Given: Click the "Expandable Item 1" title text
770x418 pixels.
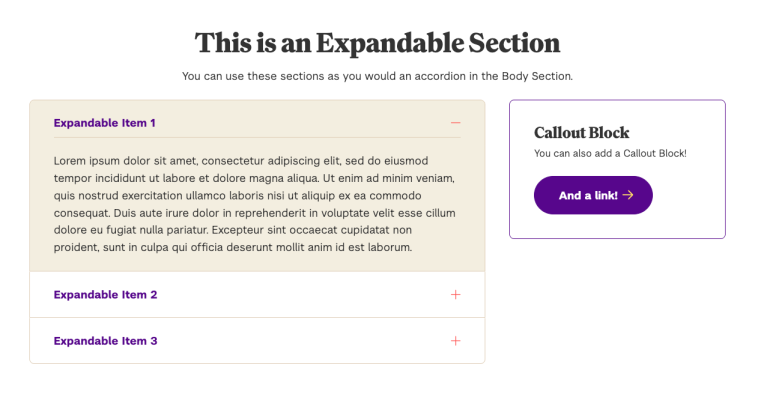Looking at the screenshot, I should tap(105, 123).
